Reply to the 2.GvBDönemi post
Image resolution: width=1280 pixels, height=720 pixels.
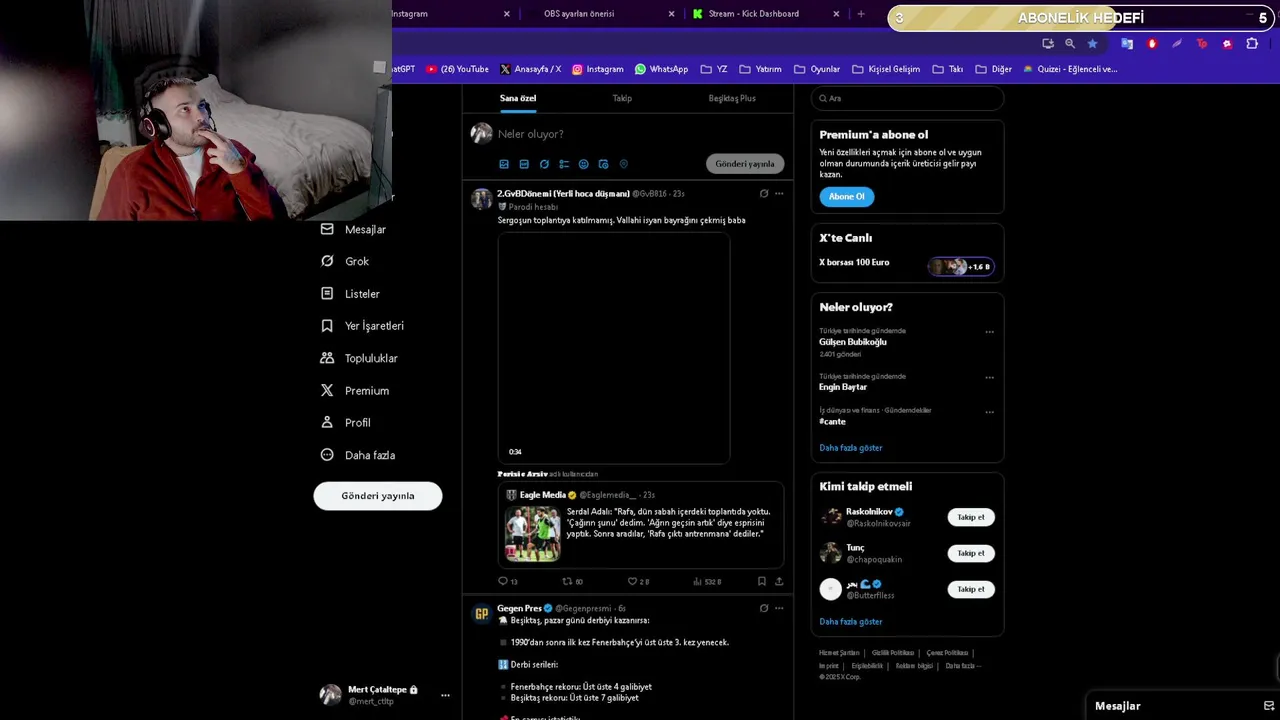(x=508, y=581)
